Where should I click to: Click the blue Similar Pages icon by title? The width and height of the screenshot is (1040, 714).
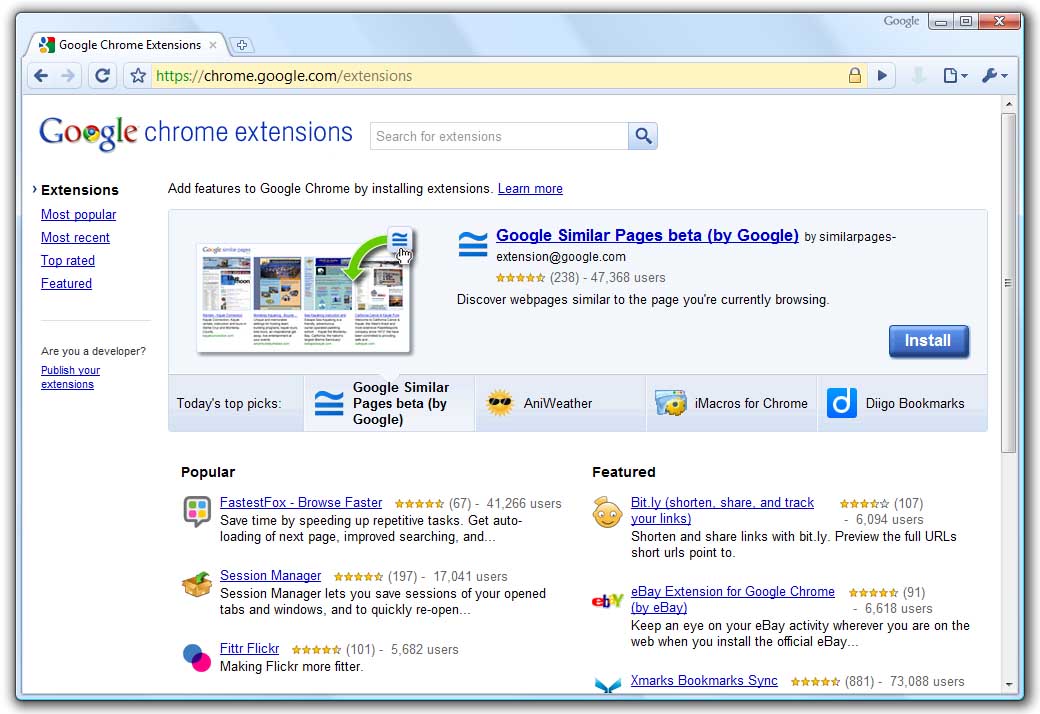pyautogui.click(x=473, y=244)
